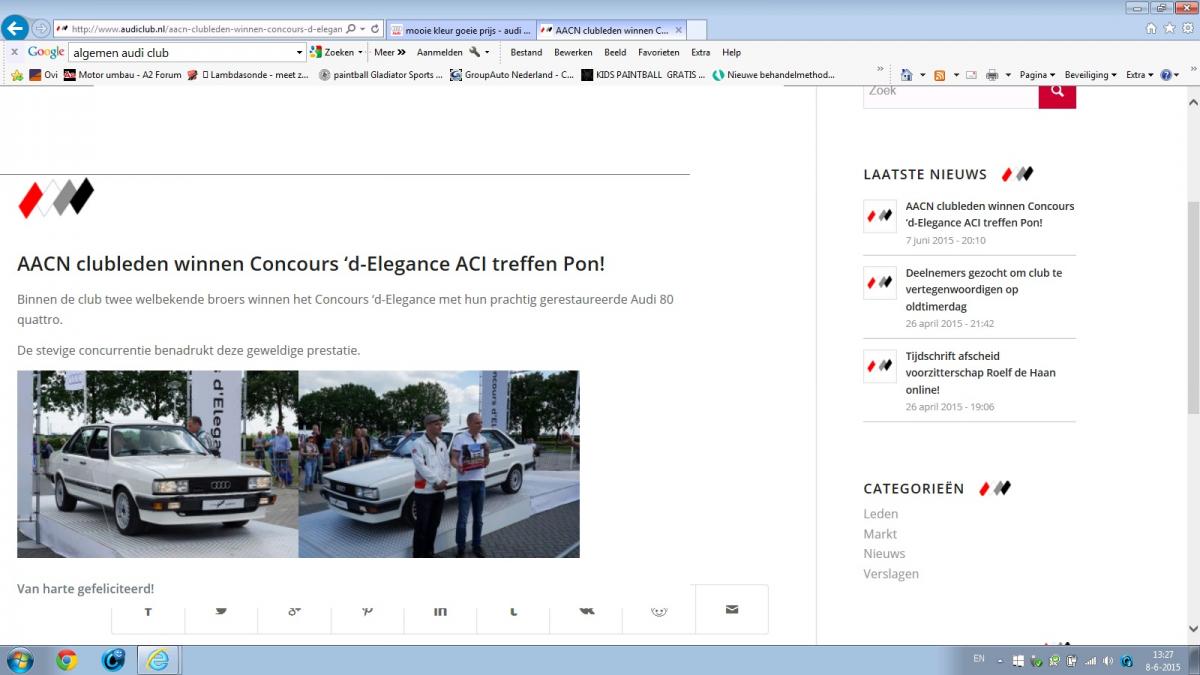Share the article on Google Plus icon

pyautogui.click(x=294, y=610)
